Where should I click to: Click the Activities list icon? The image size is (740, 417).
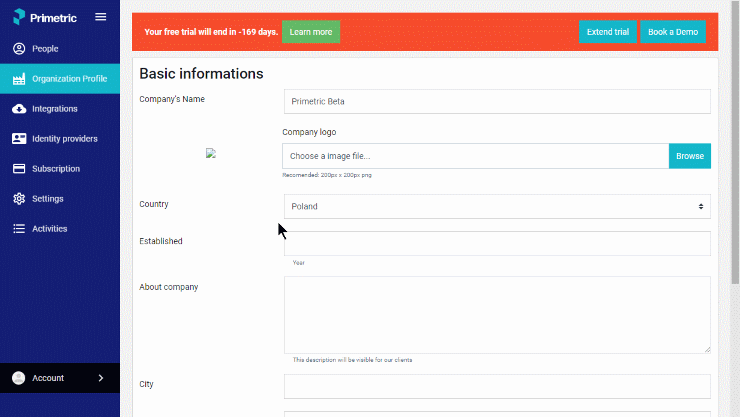coord(19,229)
